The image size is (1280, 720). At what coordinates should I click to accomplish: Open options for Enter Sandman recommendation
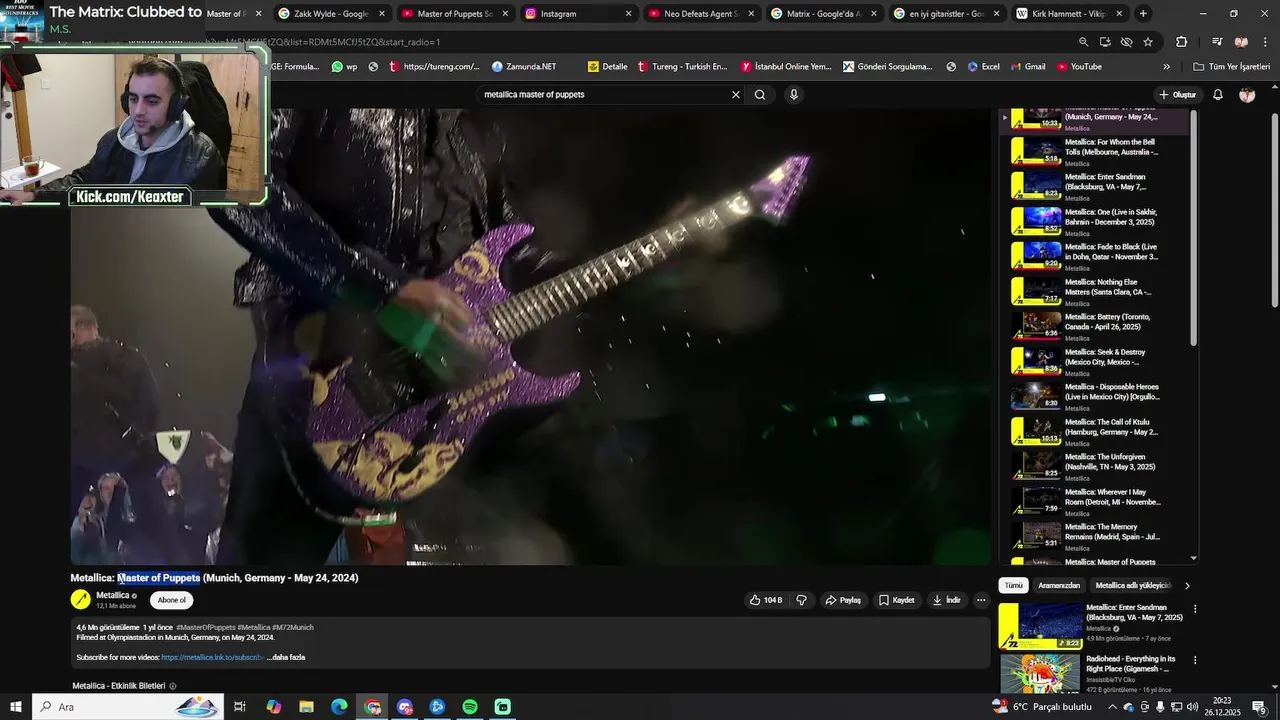click(1194, 608)
